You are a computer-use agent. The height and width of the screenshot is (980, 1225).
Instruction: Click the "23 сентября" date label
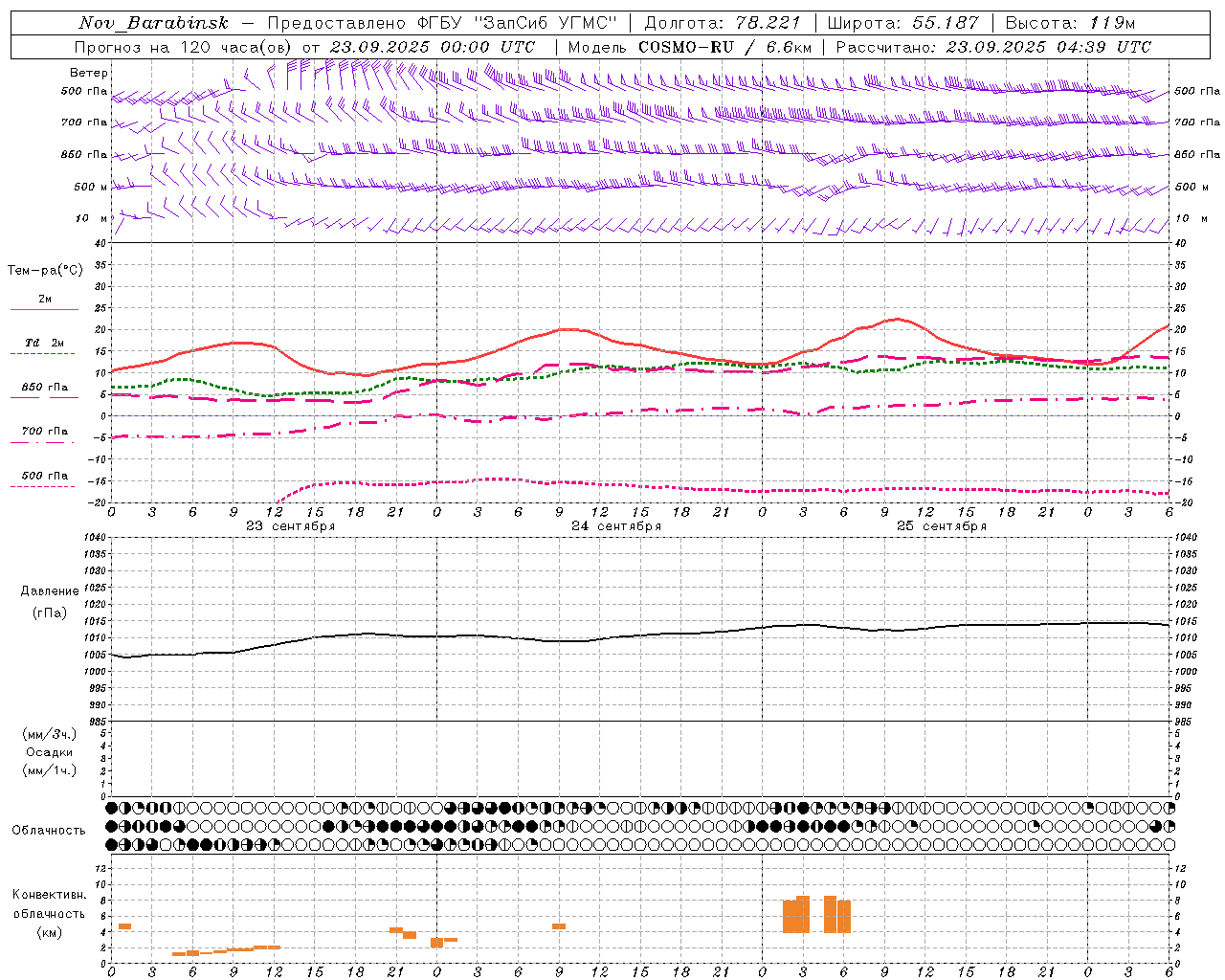coord(290,526)
